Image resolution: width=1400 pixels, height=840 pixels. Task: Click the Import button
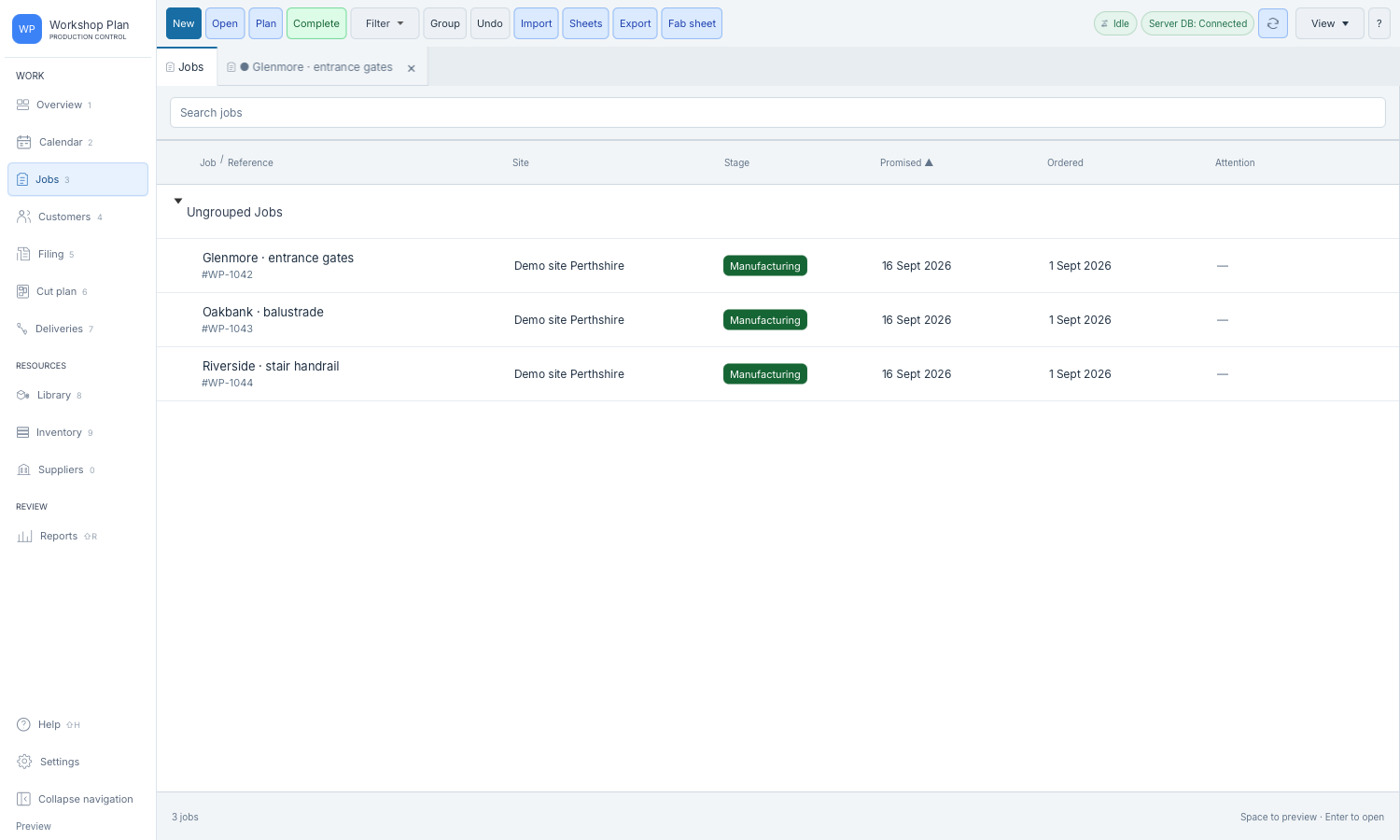(537, 23)
